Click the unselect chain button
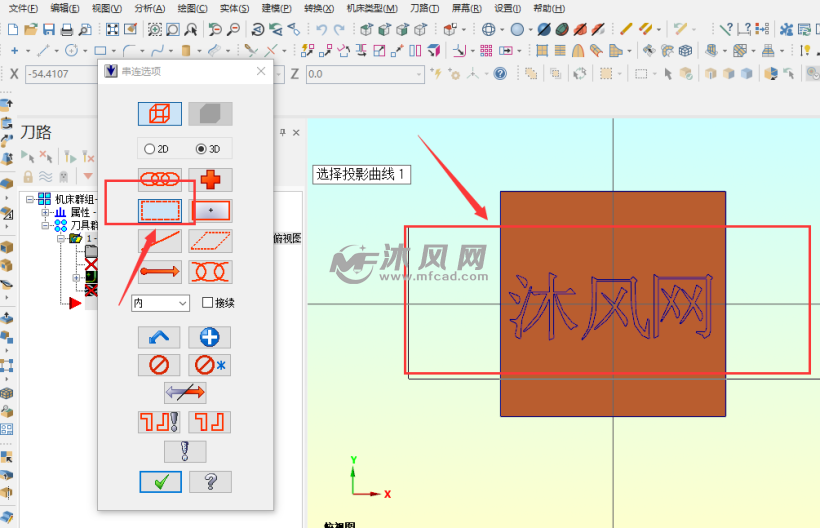 tap(159, 365)
